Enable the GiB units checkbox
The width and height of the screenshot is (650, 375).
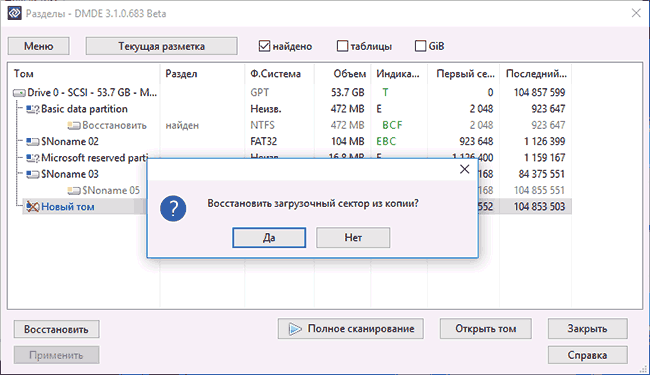[x=420, y=46]
